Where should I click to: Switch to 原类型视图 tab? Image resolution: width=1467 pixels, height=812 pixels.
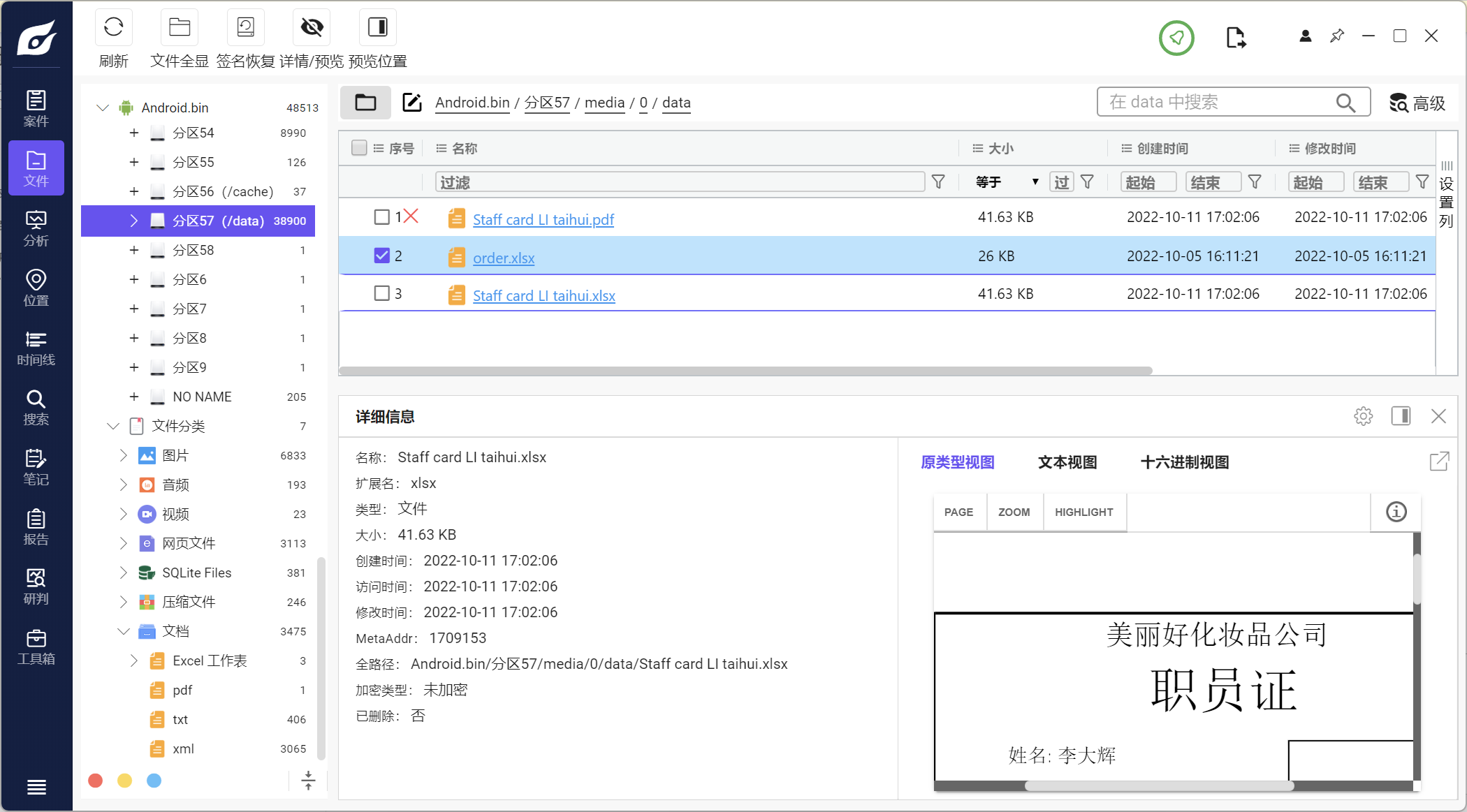pyautogui.click(x=957, y=462)
